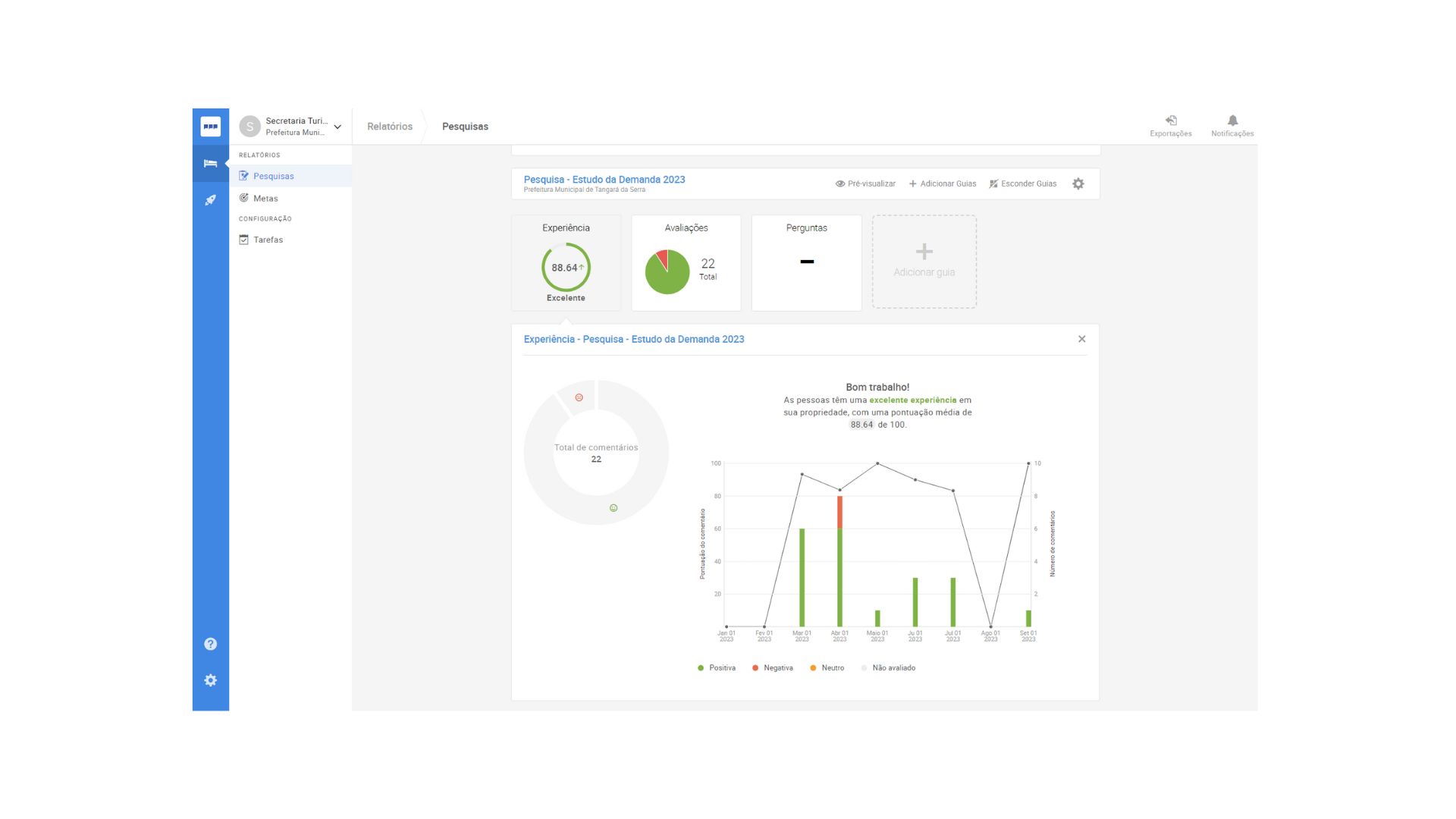Click the Pesquisas breadcrumb

point(465,127)
